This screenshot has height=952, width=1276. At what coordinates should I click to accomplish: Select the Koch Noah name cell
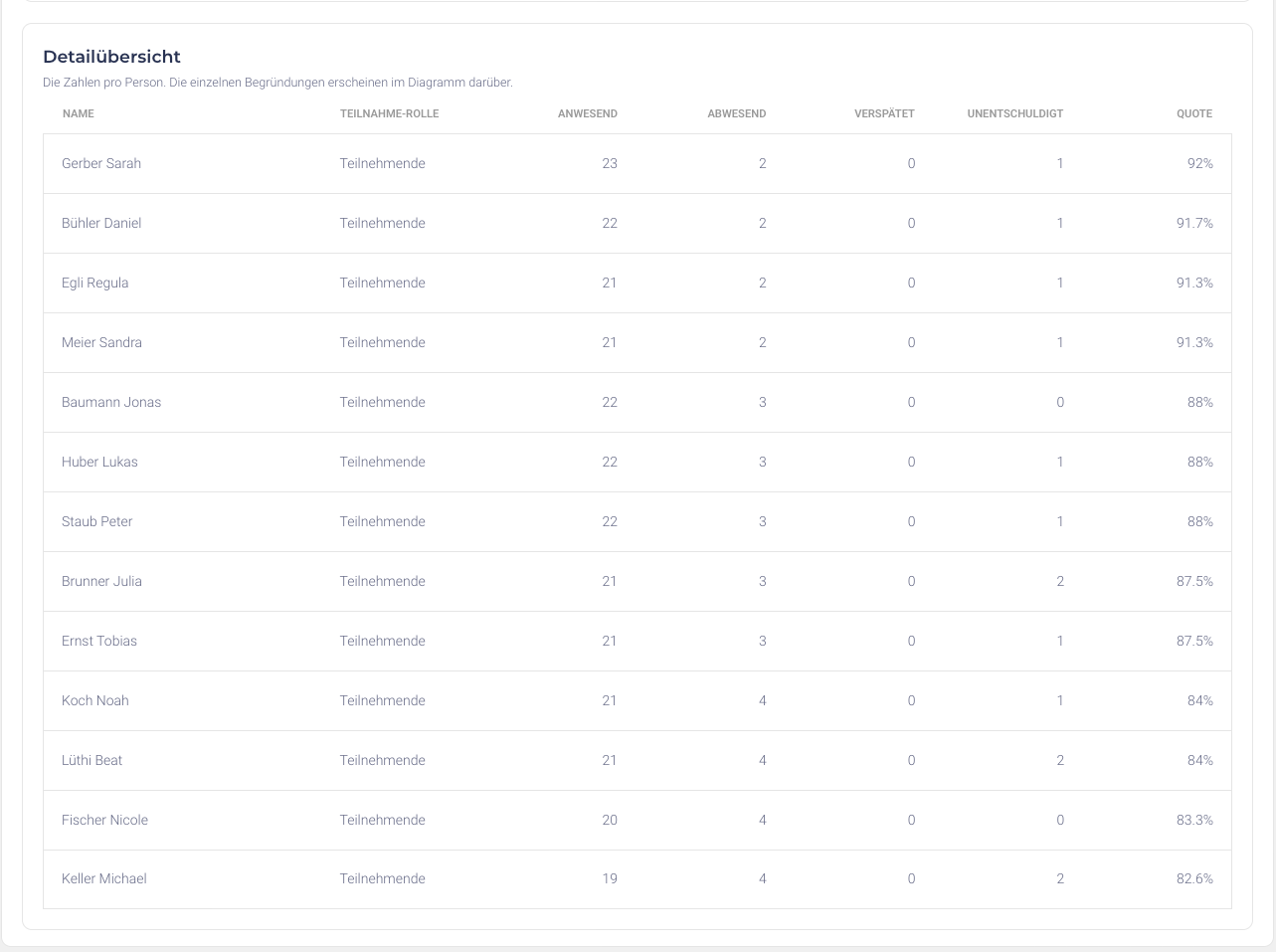[94, 700]
